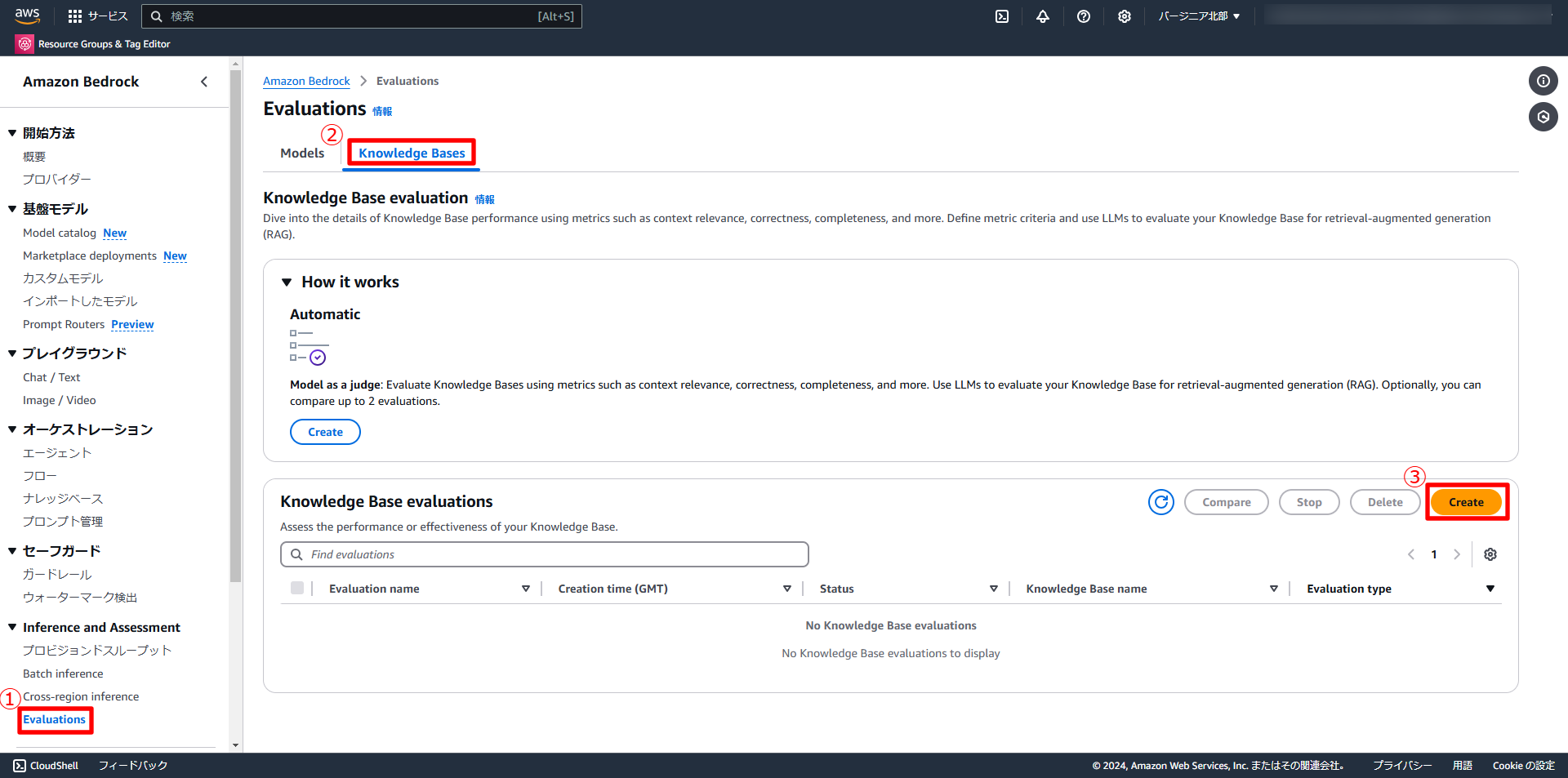Screen dimensions: 1568x778
Task: Click the Delete button
Action: click(x=1385, y=502)
